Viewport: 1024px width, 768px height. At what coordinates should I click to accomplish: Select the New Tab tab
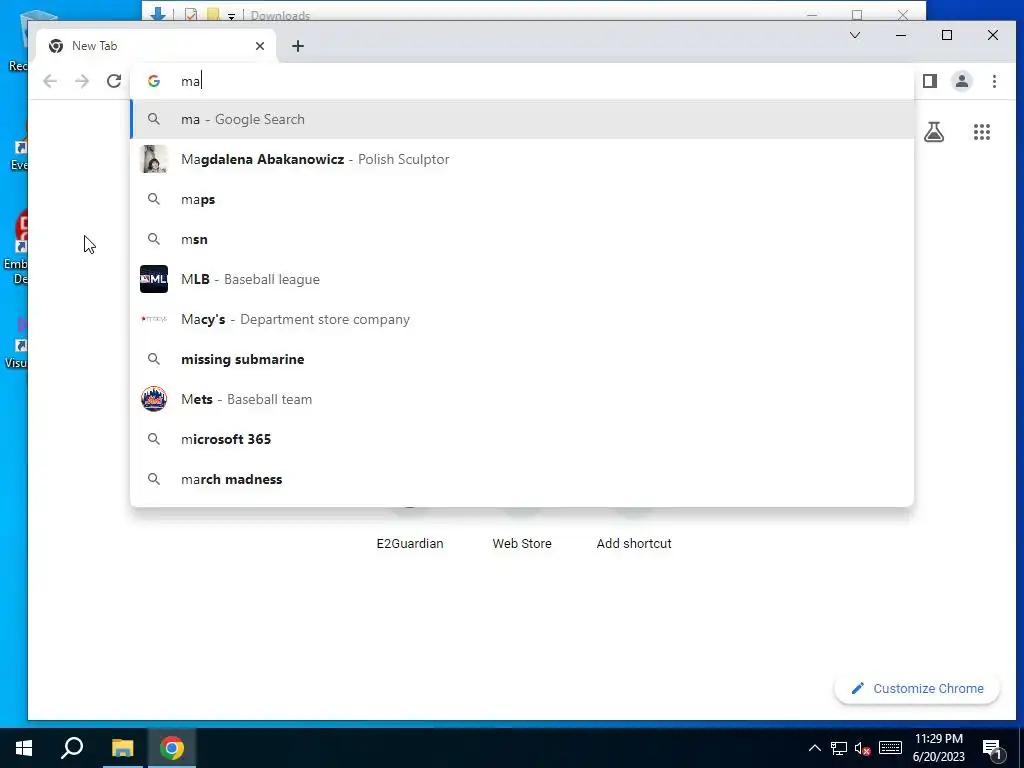click(x=157, y=46)
